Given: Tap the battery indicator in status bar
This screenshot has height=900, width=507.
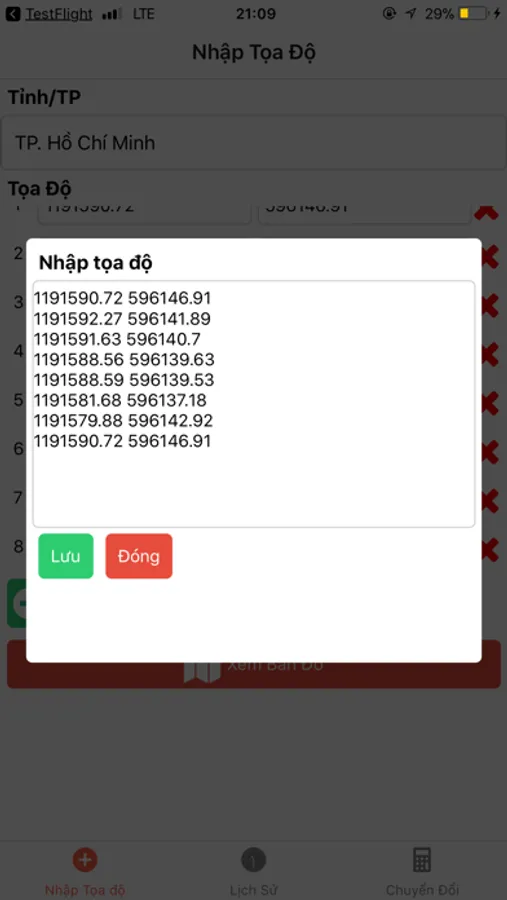Looking at the screenshot, I should point(473,13).
